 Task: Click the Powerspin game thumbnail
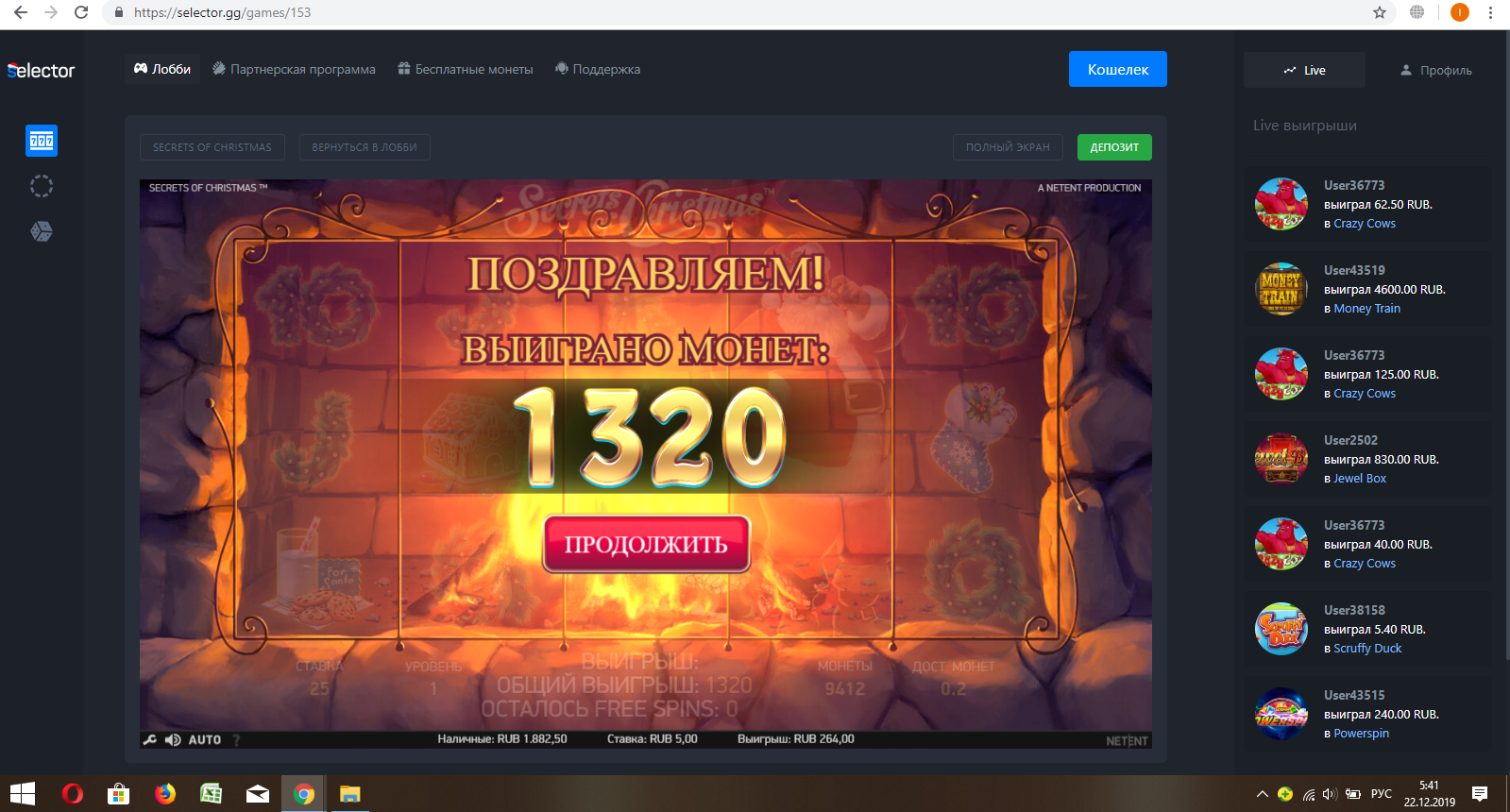click(x=1281, y=714)
